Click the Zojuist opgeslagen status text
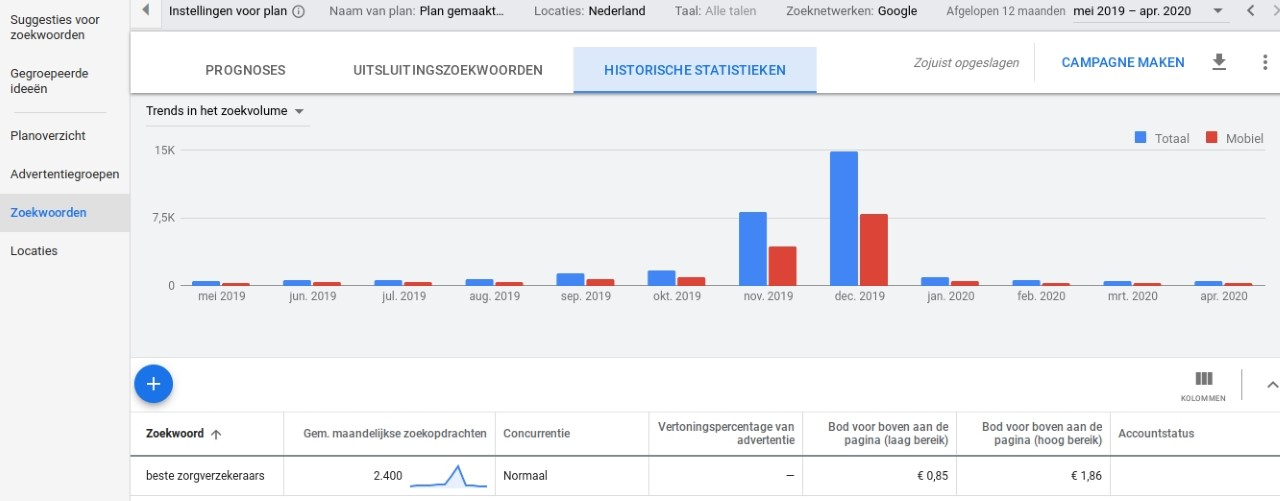Viewport: 1280px width, 501px height. [966, 63]
